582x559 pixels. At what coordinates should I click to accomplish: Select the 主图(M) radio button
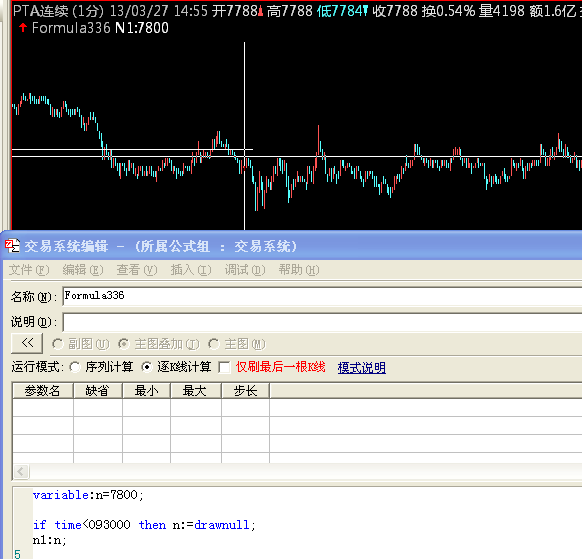[214, 344]
